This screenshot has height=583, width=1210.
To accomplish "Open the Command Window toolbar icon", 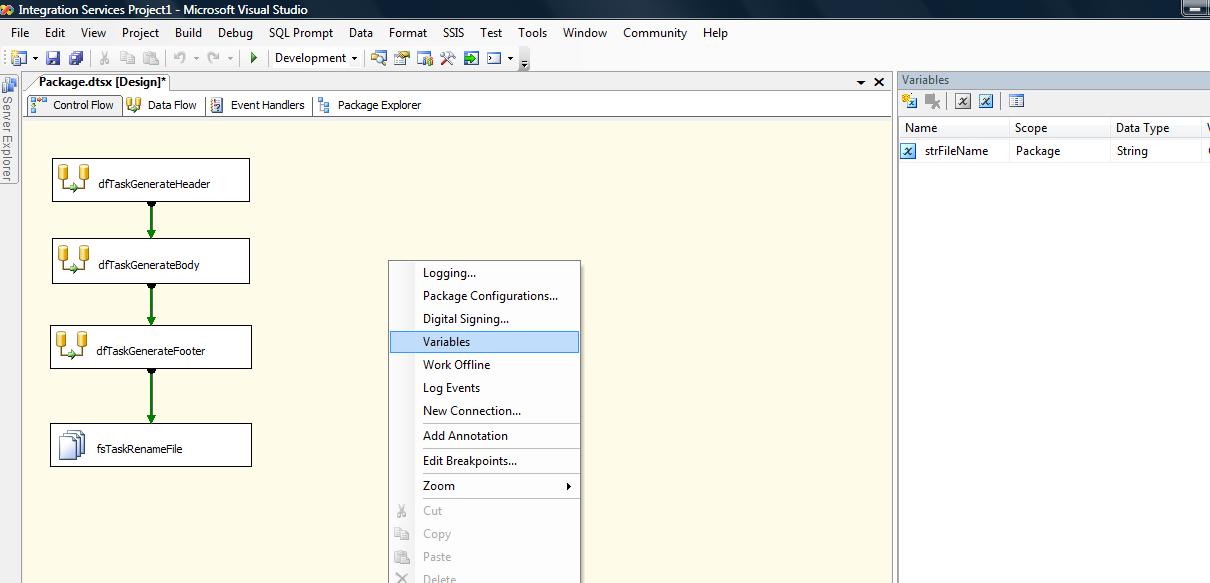I will tap(492, 59).
